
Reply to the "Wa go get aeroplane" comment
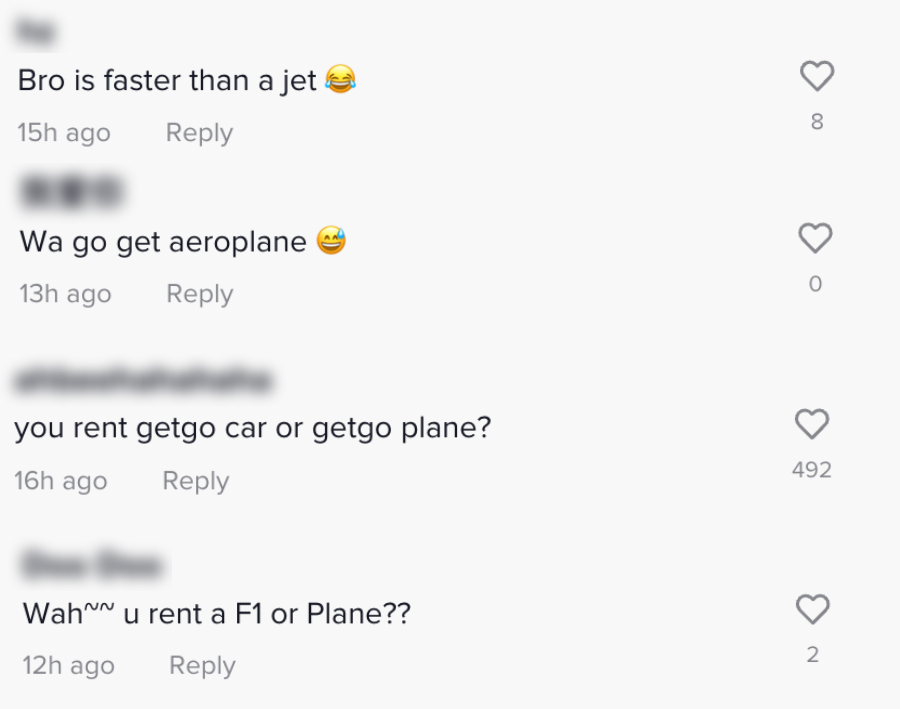tap(199, 294)
